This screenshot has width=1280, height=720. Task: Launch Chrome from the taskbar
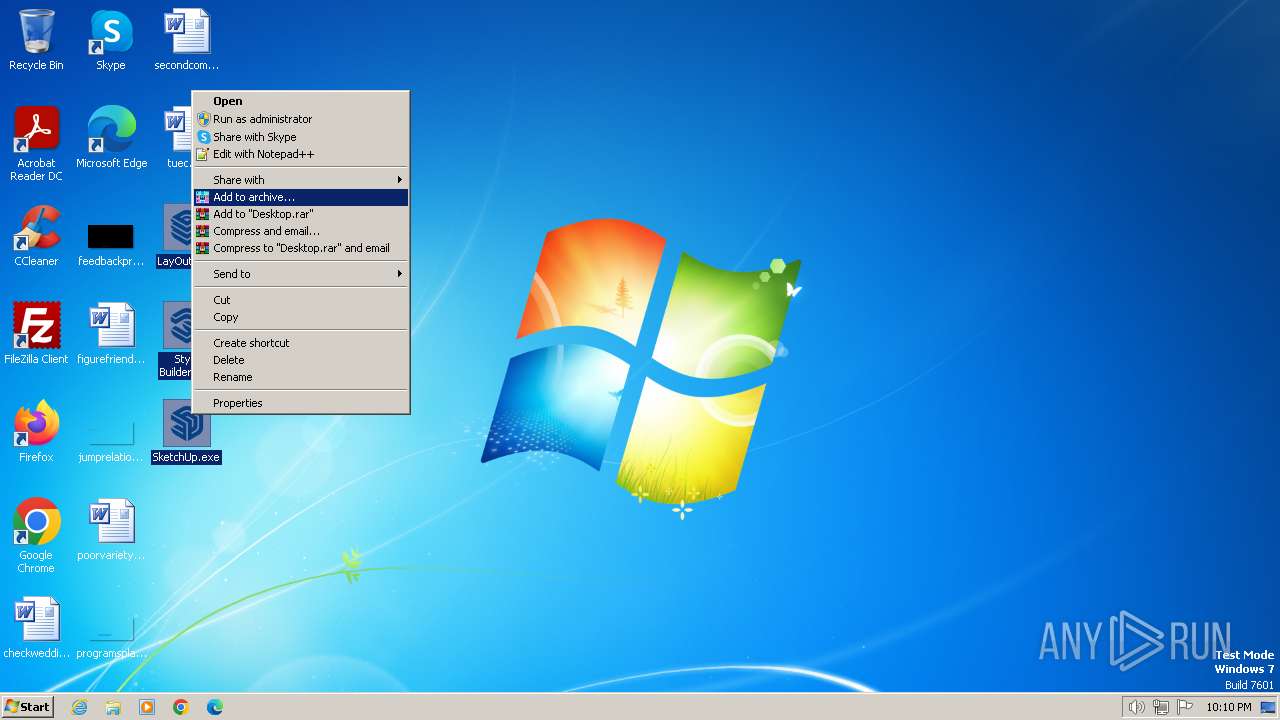coord(181,707)
